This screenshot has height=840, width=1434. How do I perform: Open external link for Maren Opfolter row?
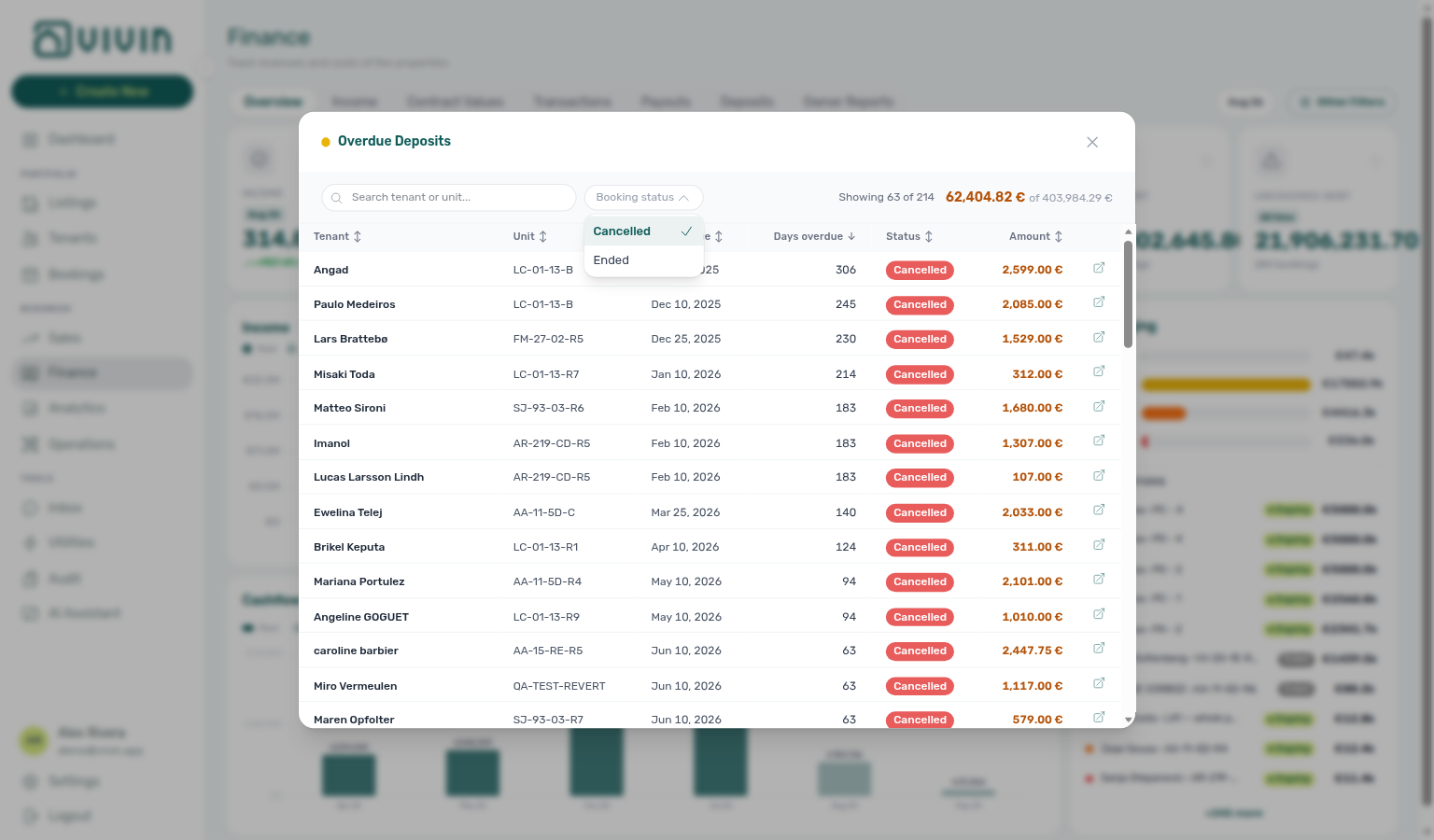tap(1099, 717)
